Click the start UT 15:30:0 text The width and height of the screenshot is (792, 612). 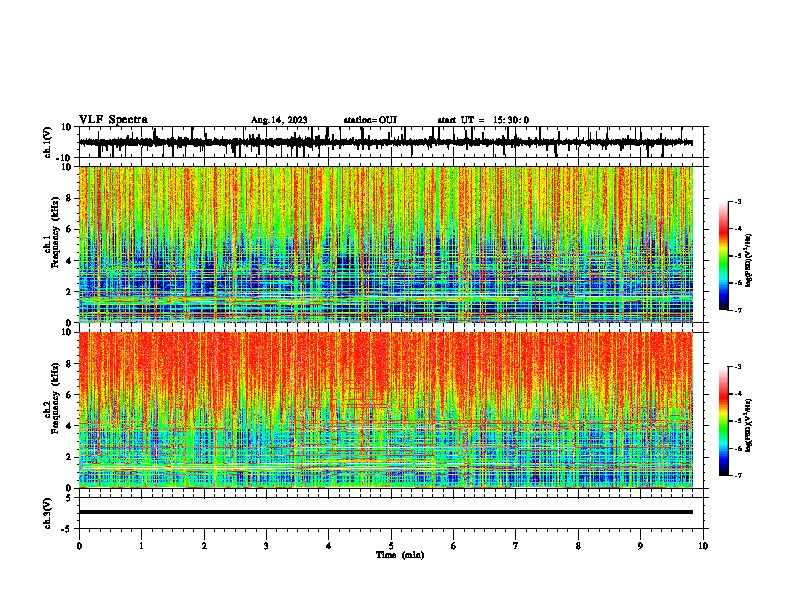(483, 120)
